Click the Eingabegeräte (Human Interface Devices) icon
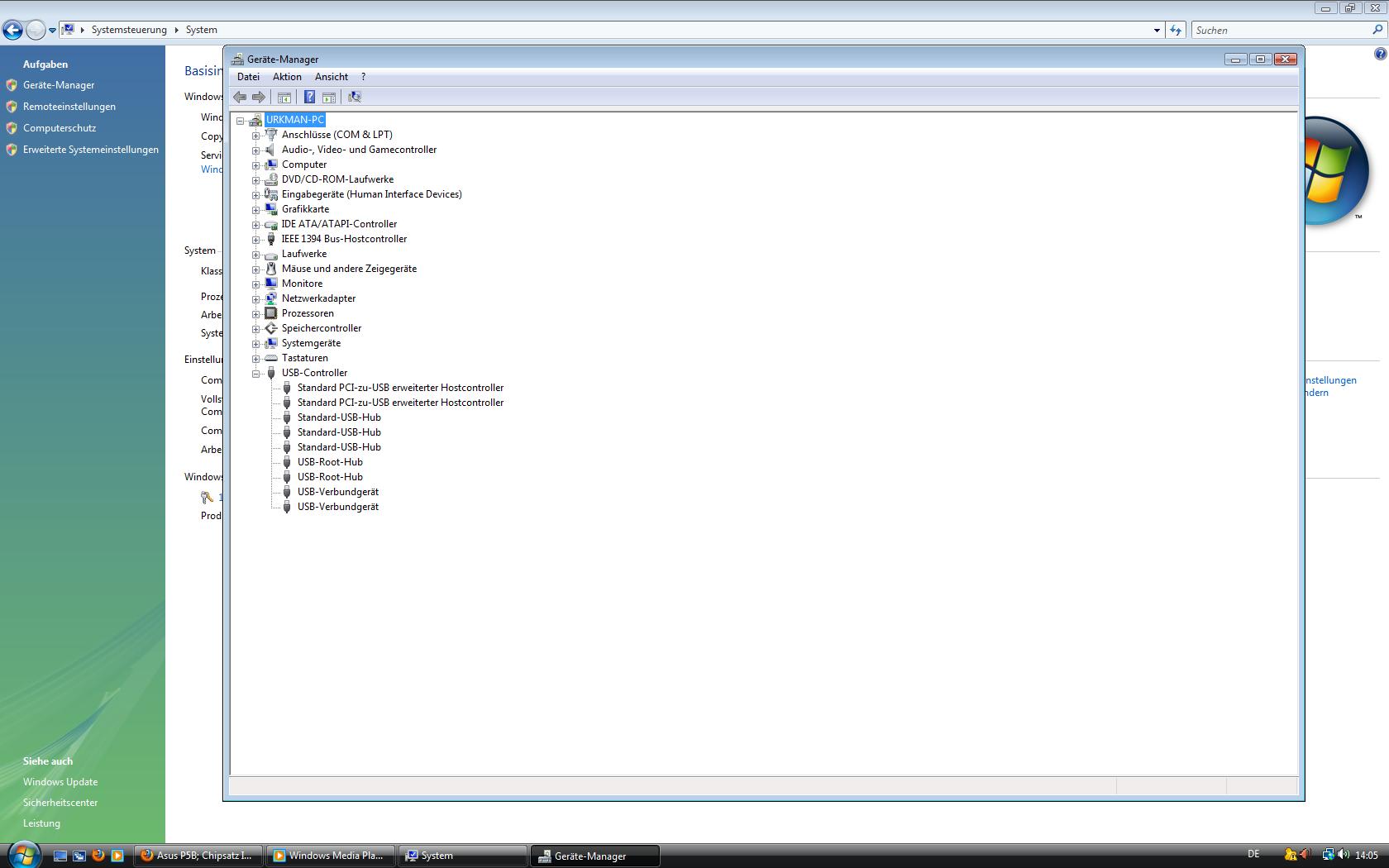The height and width of the screenshot is (868, 1389). click(271, 194)
